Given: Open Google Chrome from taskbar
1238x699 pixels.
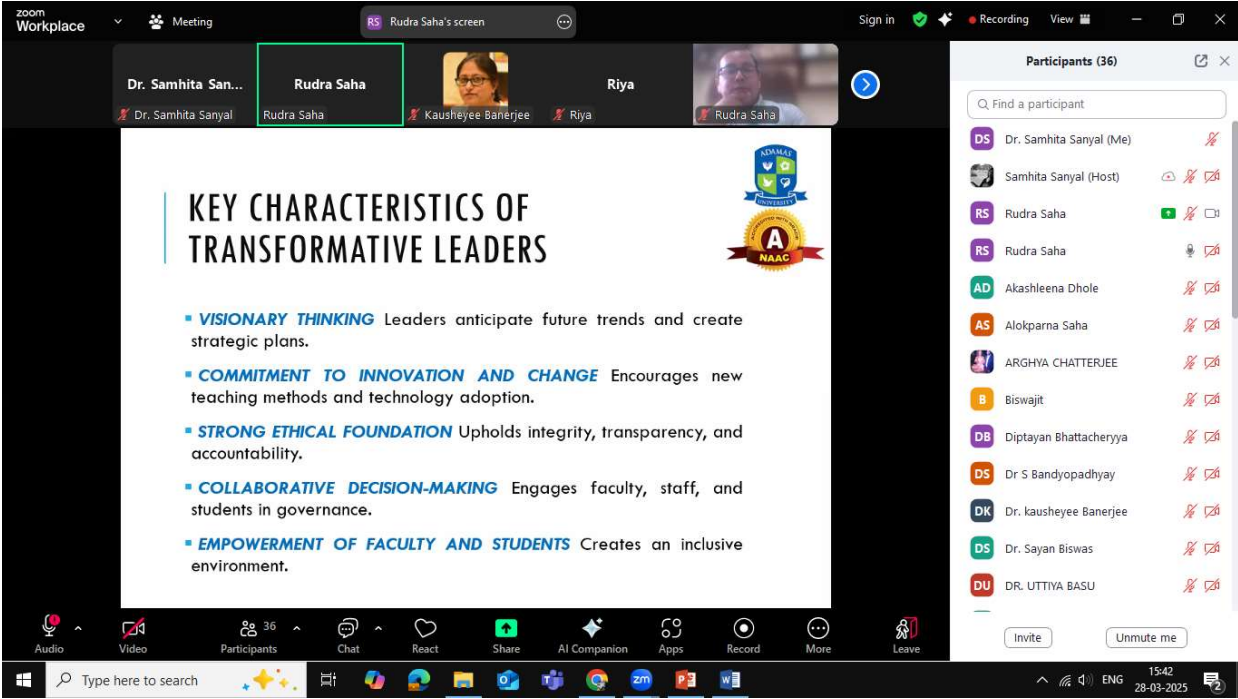Looking at the screenshot, I should [597, 680].
